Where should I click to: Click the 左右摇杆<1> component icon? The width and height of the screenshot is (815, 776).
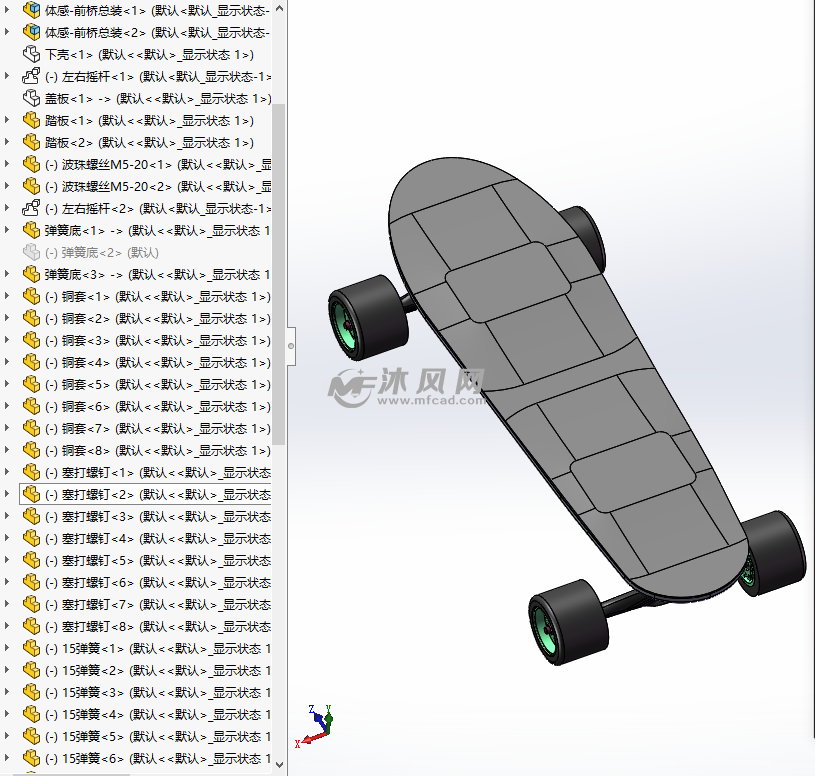click(x=31, y=77)
